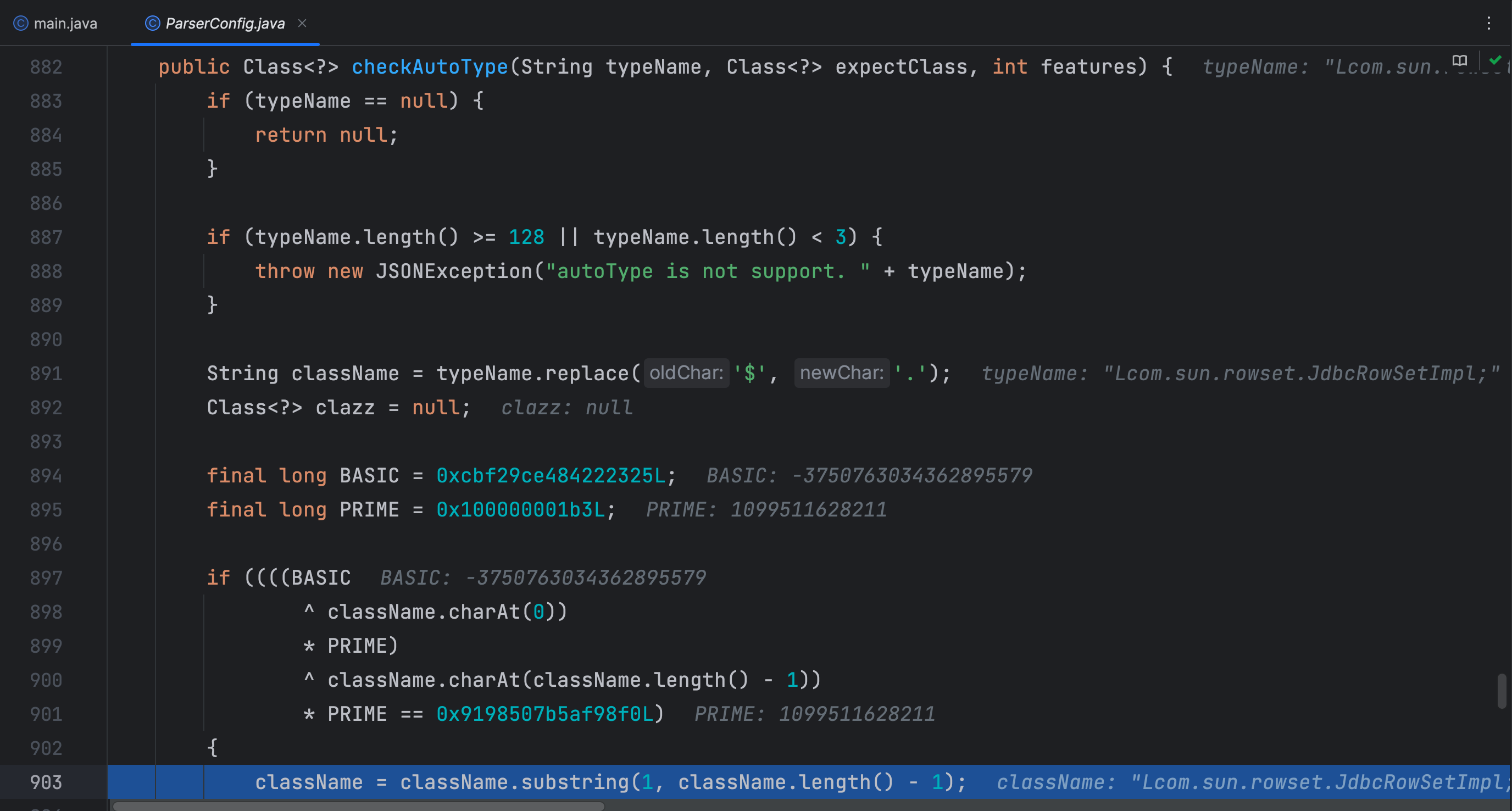Click the 'clazz: null' debug value hint
Image resolution: width=1512 pixels, height=811 pixels.
[x=567, y=407]
